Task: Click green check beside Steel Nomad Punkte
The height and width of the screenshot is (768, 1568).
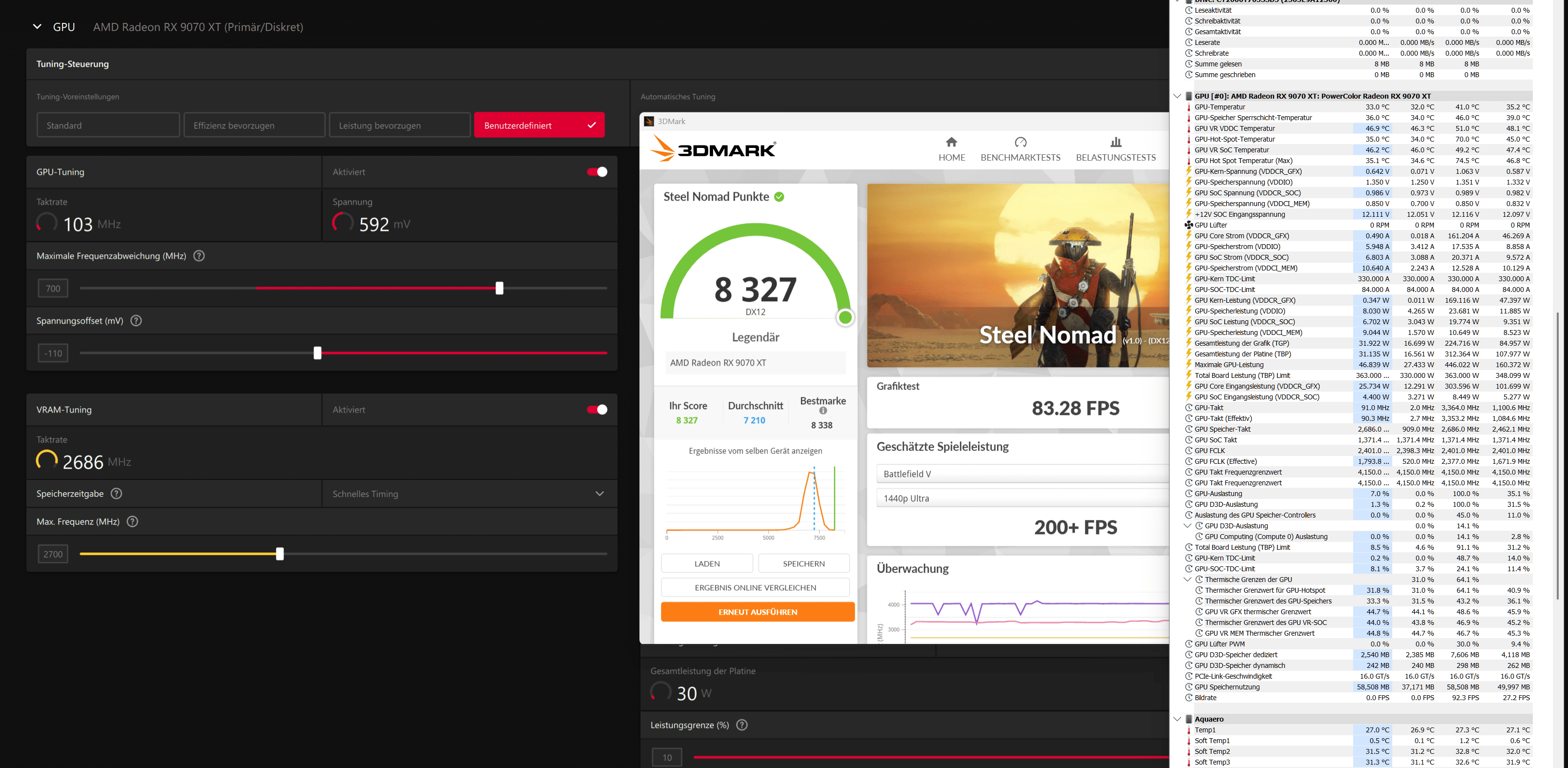Action: click(x=779, y=197)
